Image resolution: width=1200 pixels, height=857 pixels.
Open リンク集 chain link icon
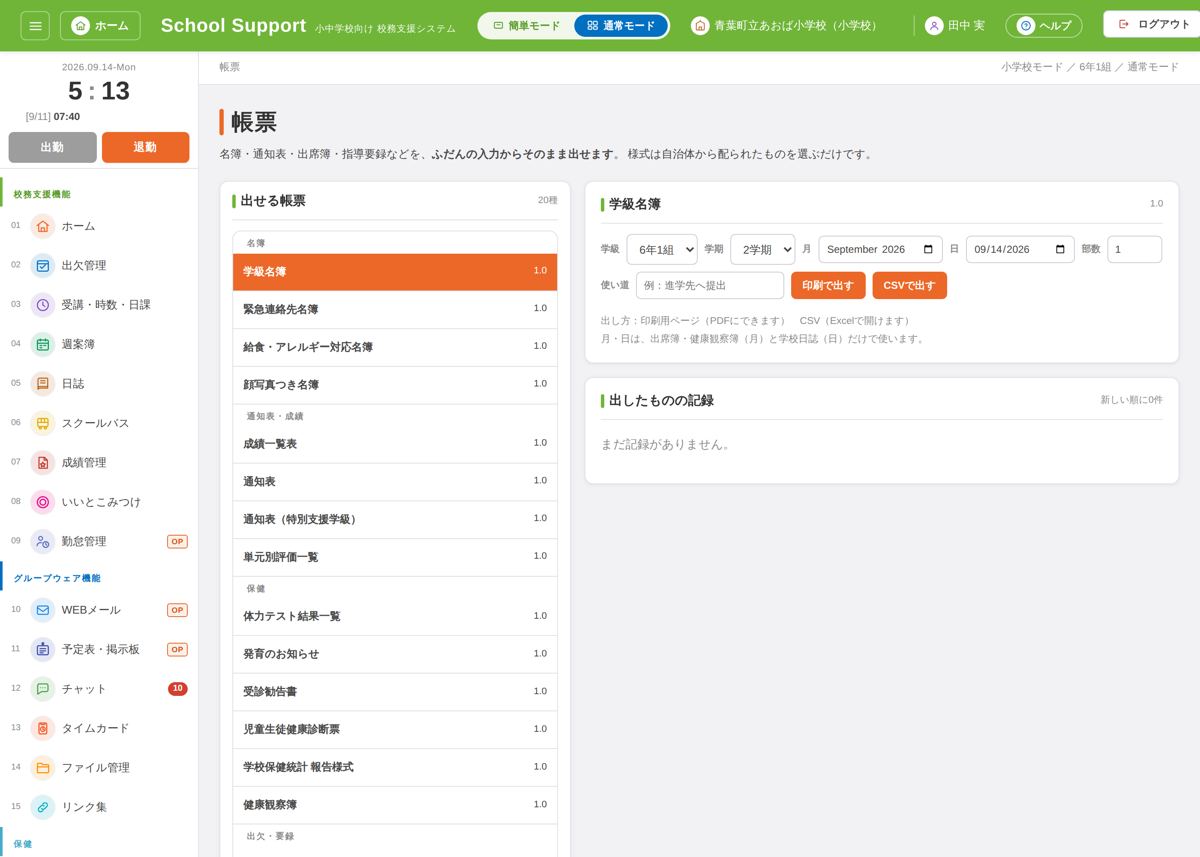[42, 807]
